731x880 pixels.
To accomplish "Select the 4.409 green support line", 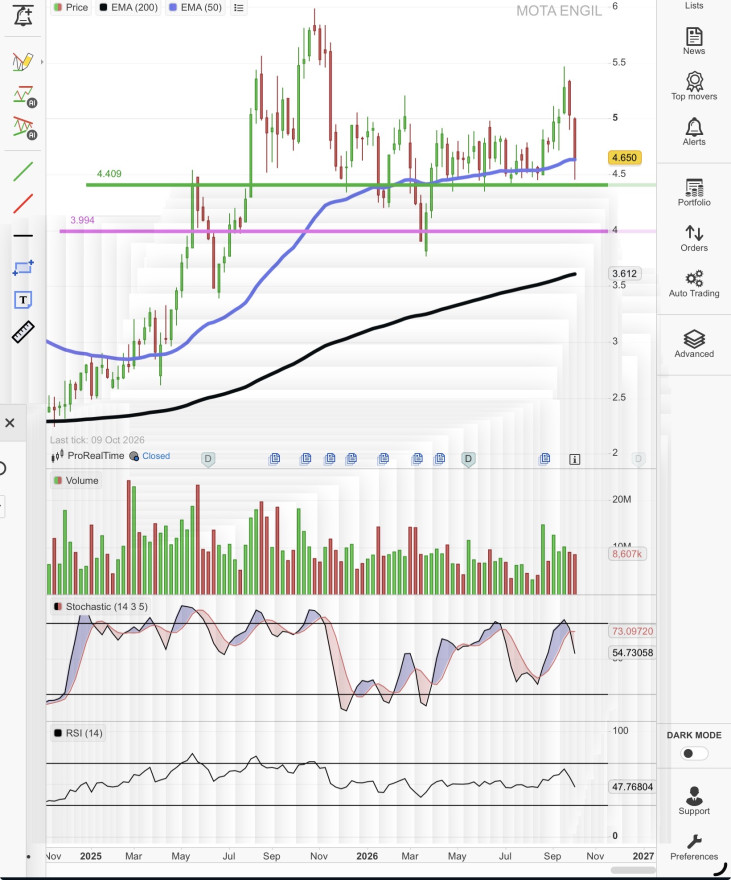I will click(x=347, y=185).
